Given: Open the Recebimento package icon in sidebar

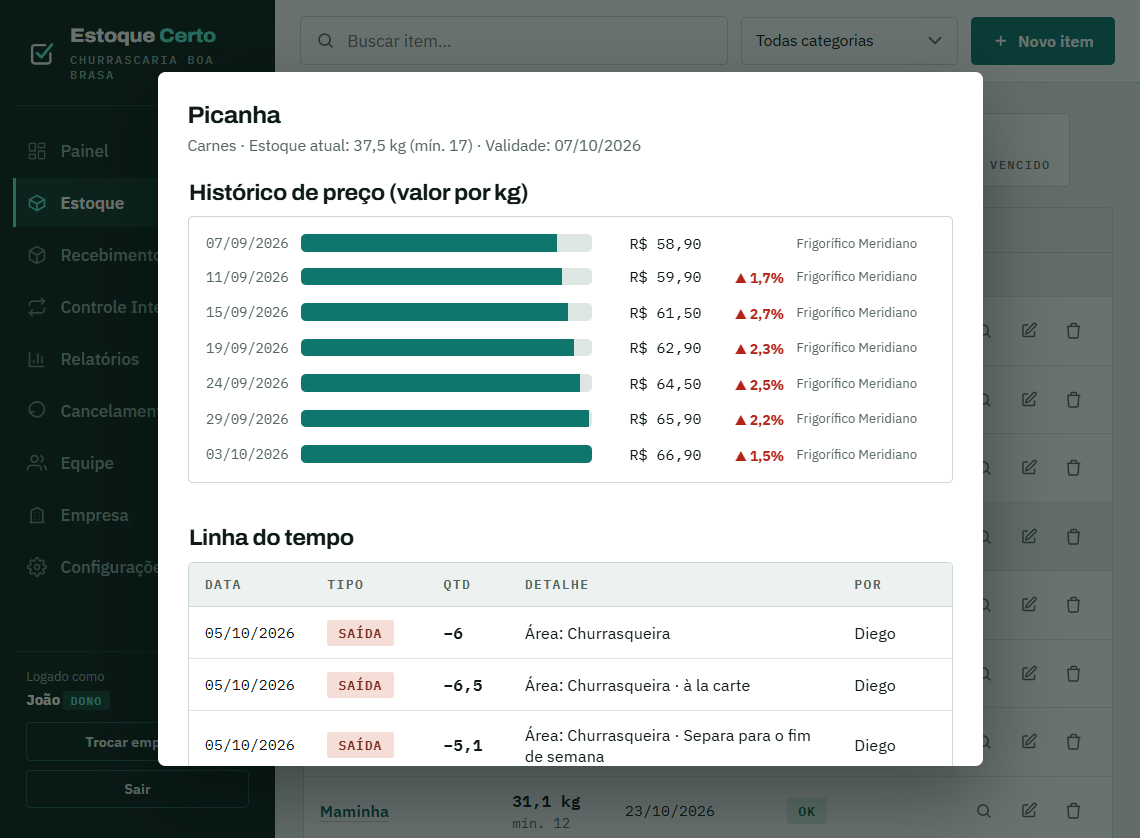Looking at the screenshot, I should pyautogui.click(x=37, y=255).
